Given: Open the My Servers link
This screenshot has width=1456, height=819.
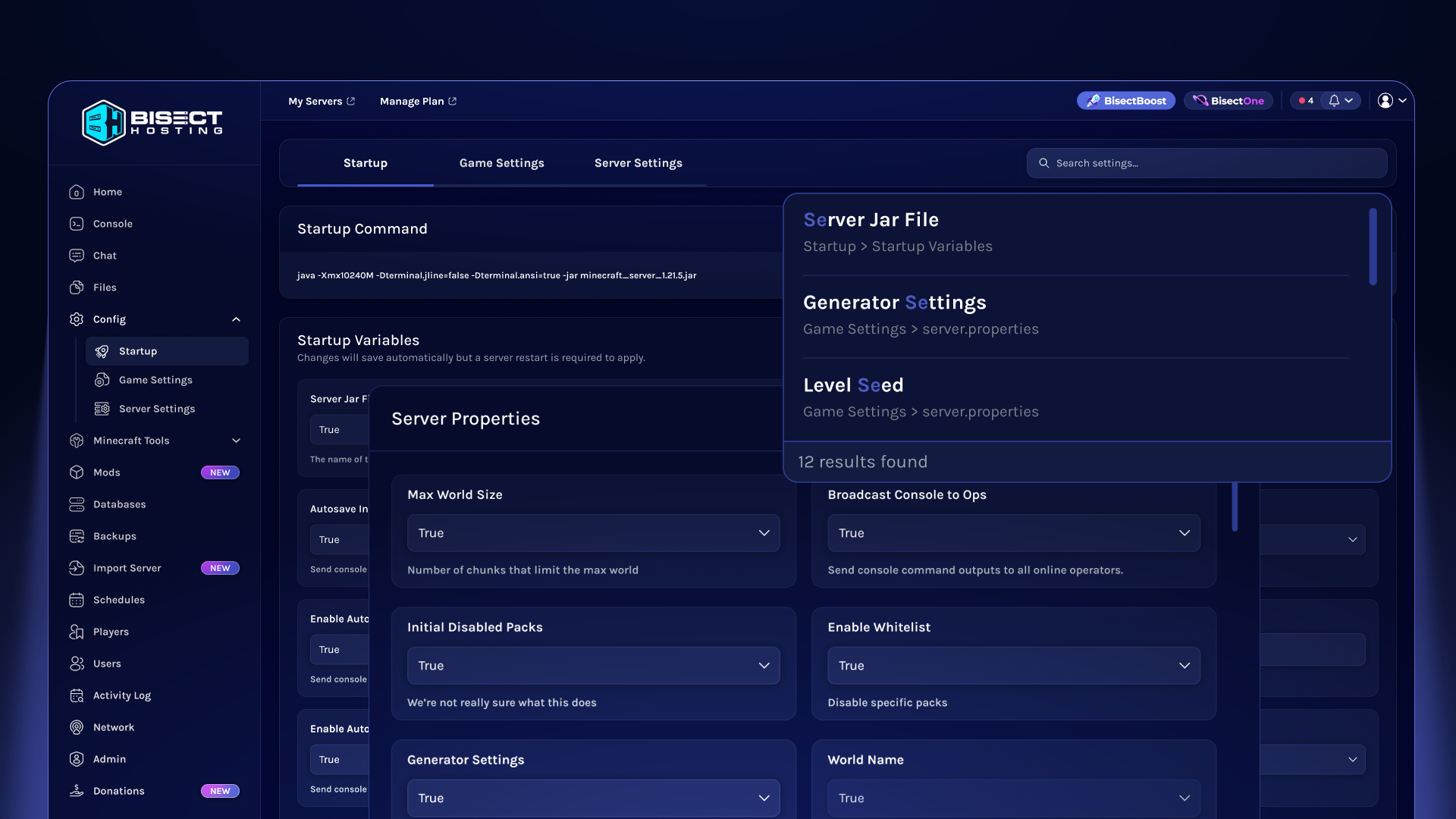Looking at the screenshot, I should 322,101.
